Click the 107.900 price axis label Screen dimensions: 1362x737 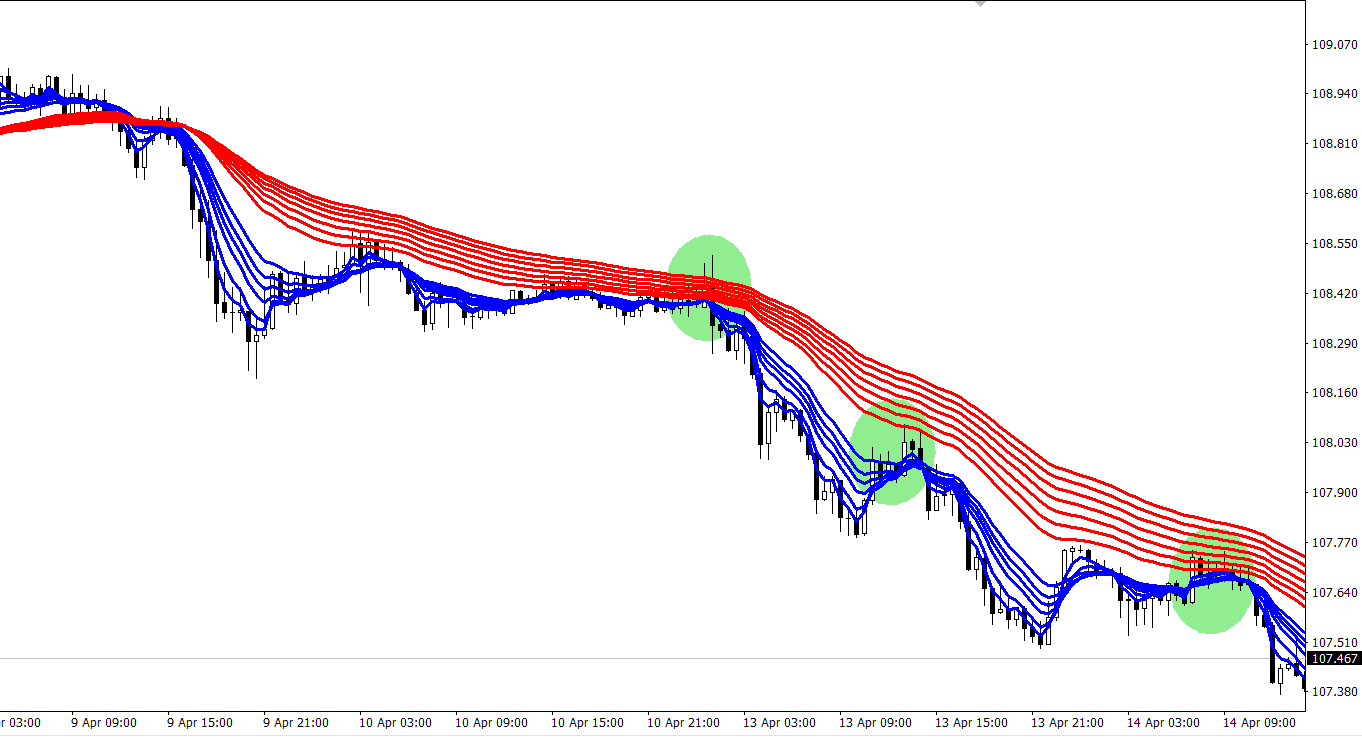(x=1334, y=493)
